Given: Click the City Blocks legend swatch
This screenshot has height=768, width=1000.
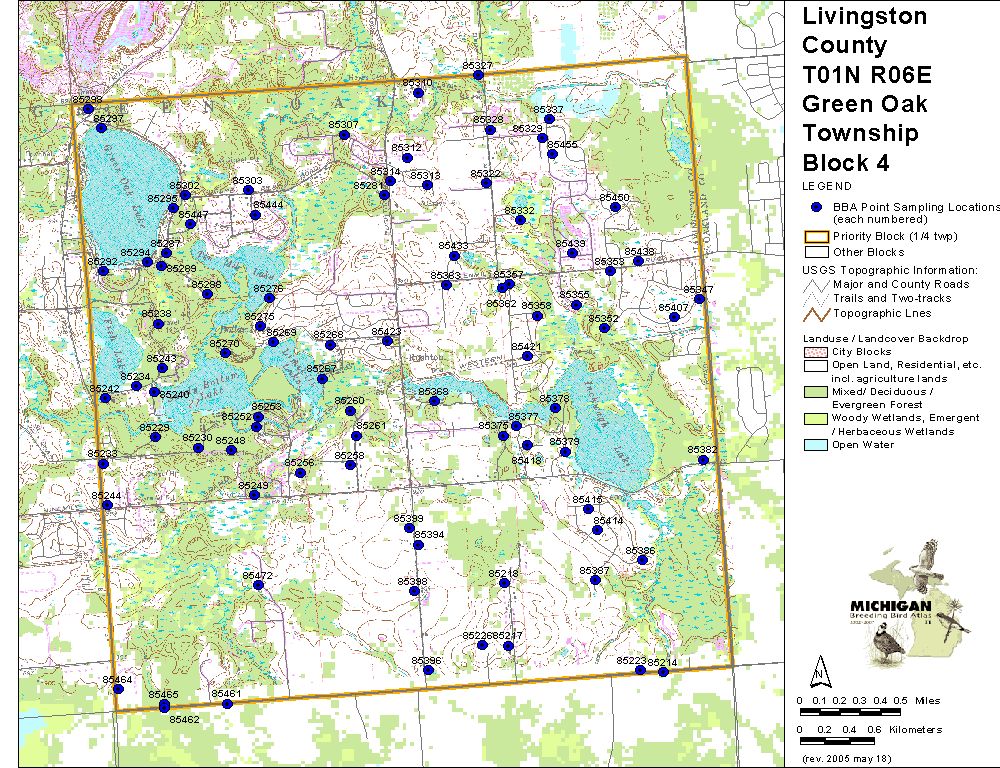Looking at the screenshot, I should coord(812,352).
